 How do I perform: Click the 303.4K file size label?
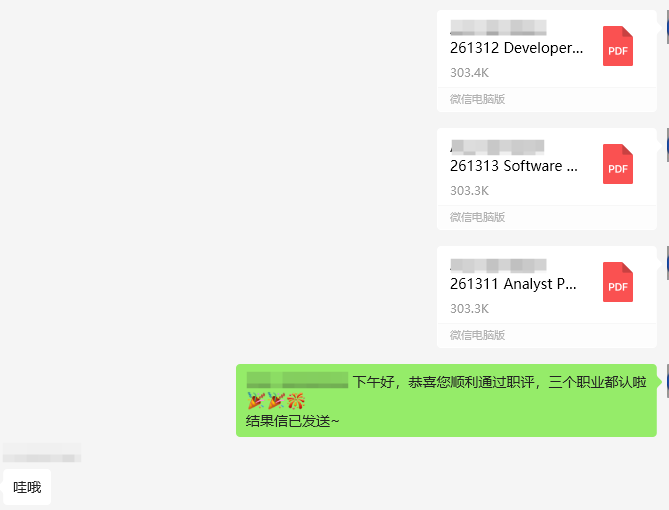click(469, 73)
